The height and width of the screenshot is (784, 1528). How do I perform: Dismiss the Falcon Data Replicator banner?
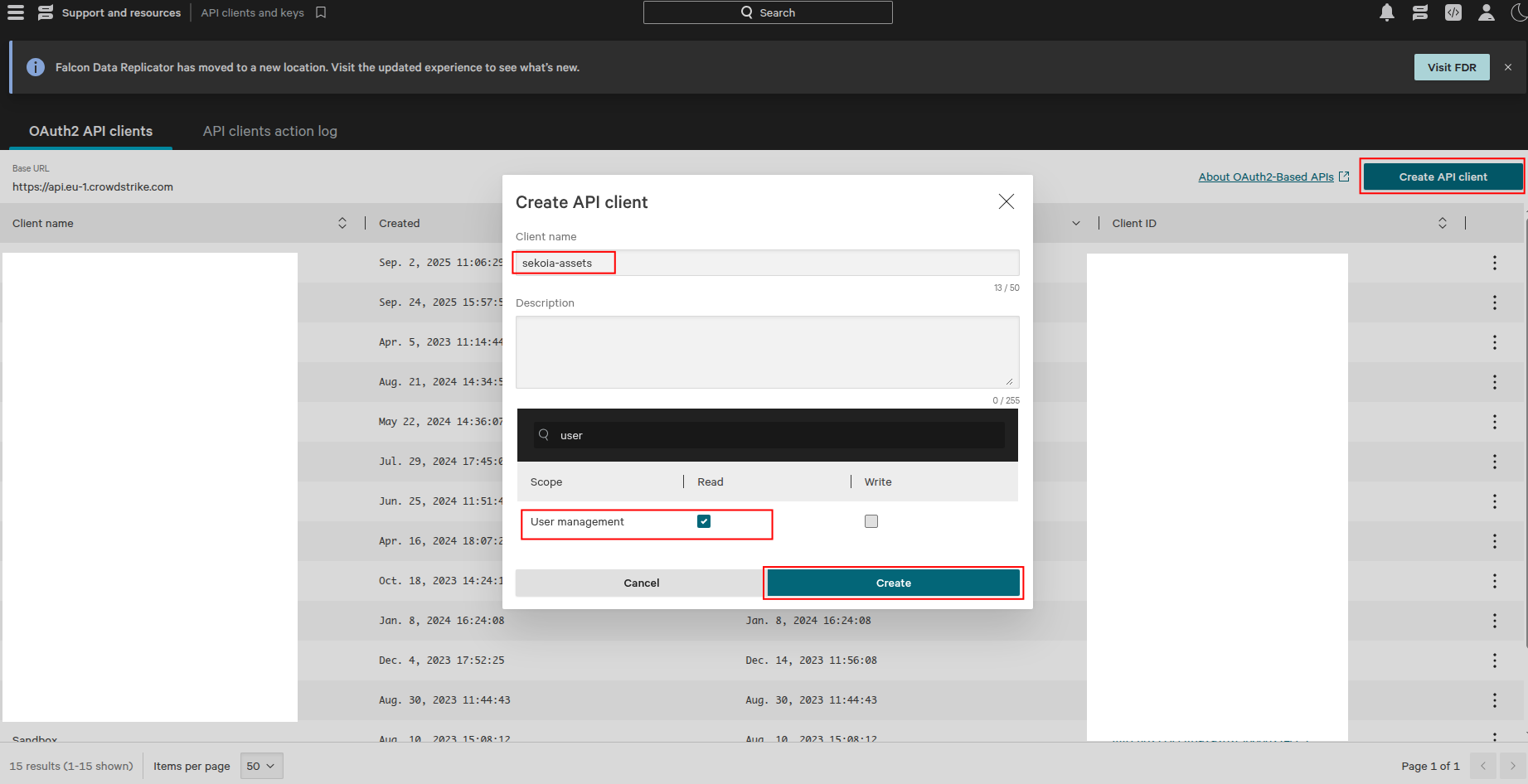pos(1508,67)
